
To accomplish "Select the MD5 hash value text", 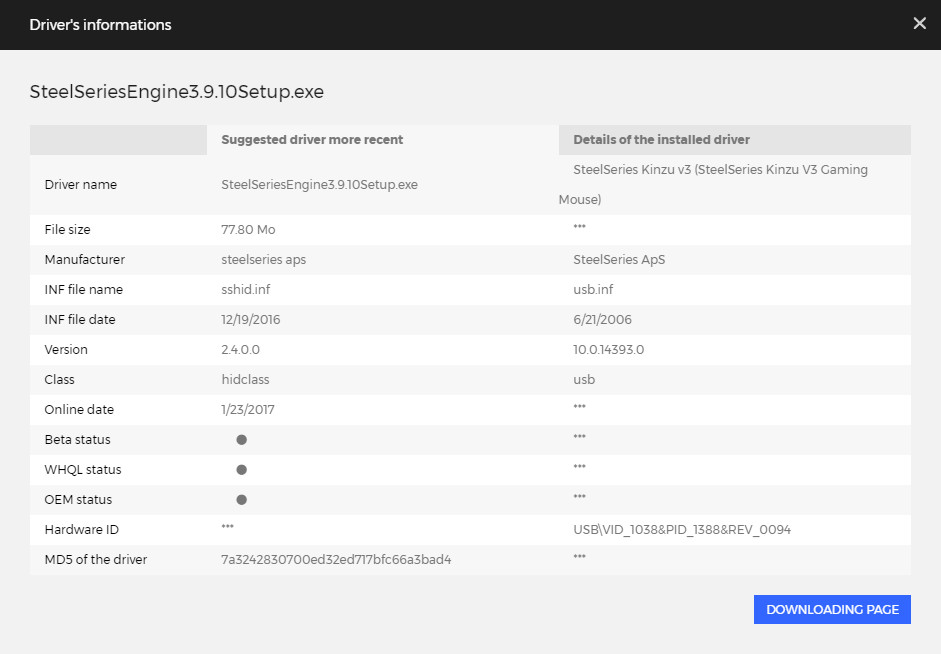I will point(336,560).
